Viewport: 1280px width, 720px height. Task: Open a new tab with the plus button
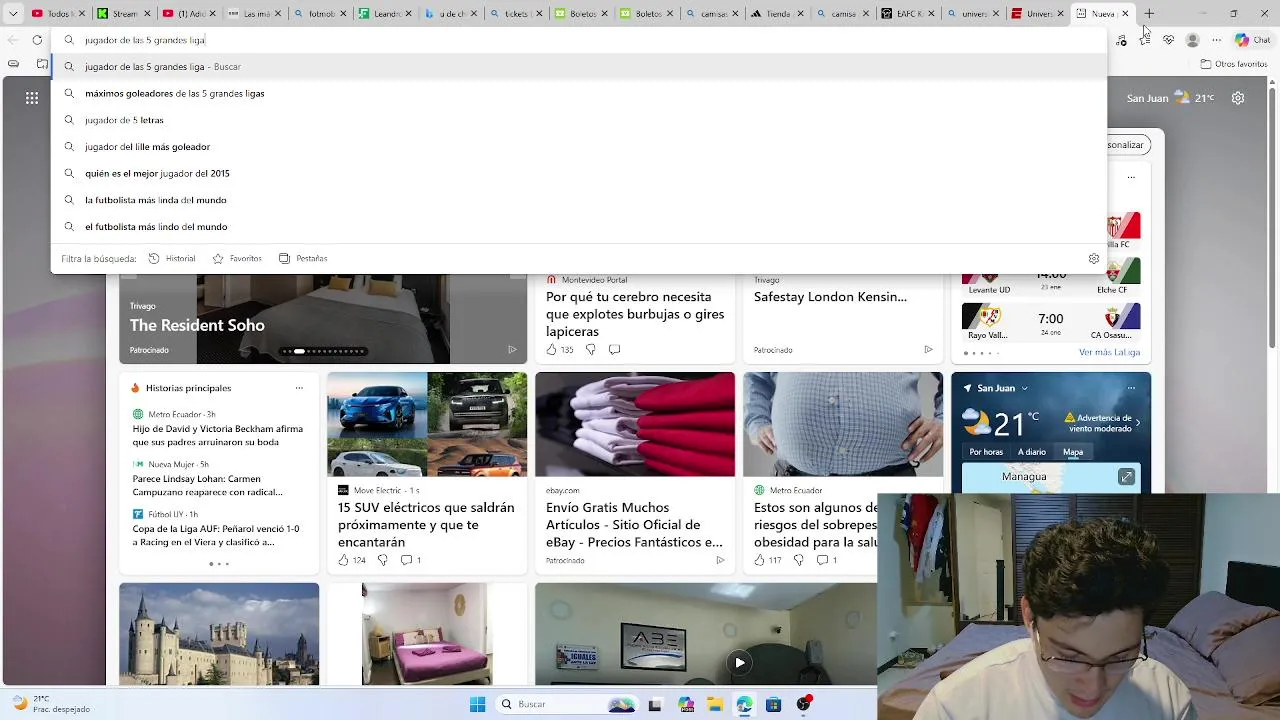(1149, 13)
